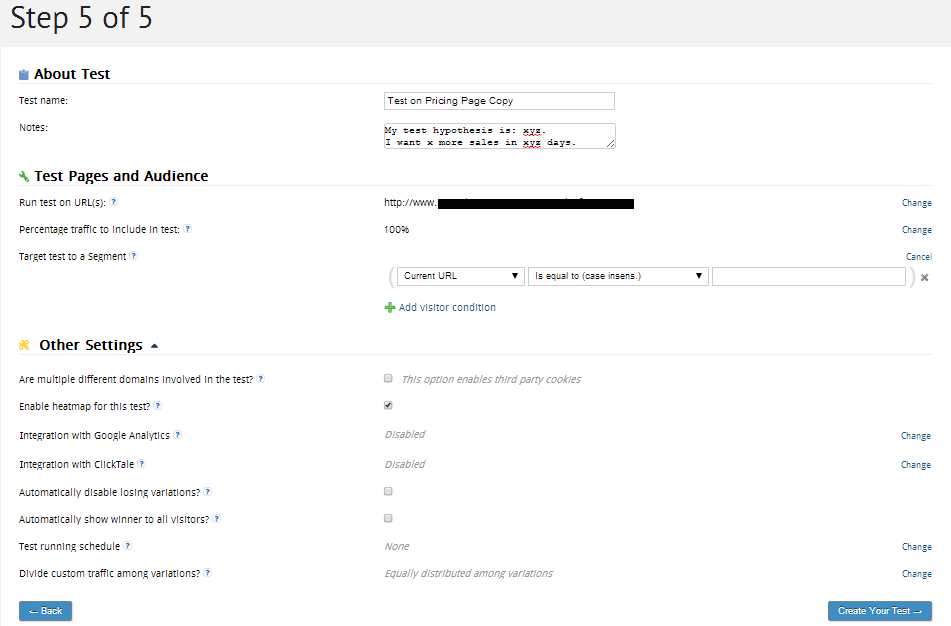Screen dimensions: 951x626
Task: Open the Is equal to (case insens.) dropdown
Action: (618, 276)
